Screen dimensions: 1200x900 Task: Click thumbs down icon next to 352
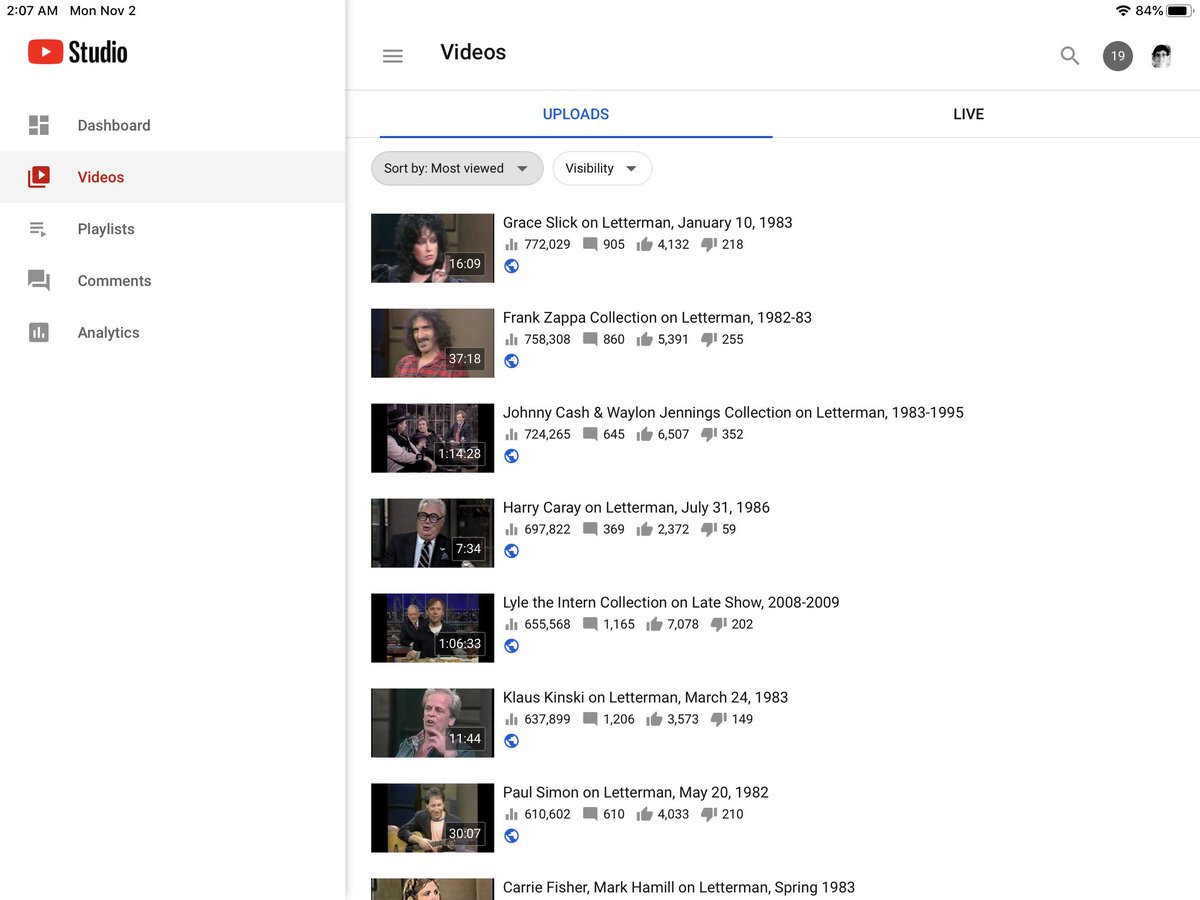(x=709, y=434)
